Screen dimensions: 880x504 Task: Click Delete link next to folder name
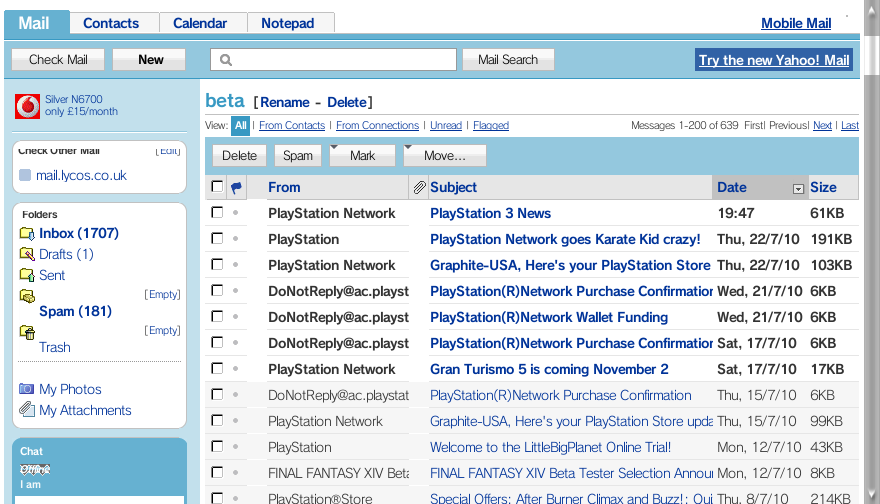coord(347,102)
